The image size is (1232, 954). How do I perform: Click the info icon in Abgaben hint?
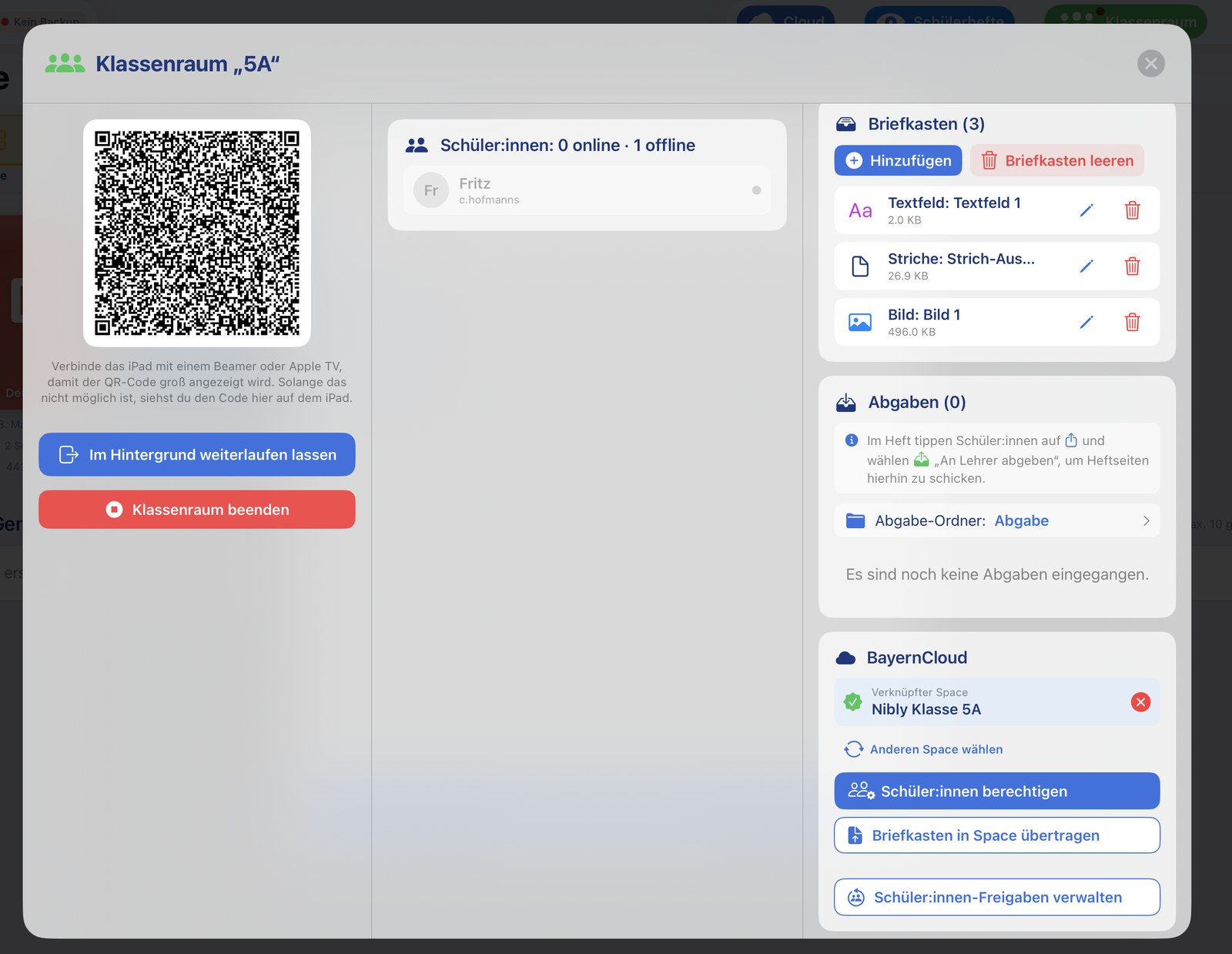pyautogui.click(x=852, y=440)
